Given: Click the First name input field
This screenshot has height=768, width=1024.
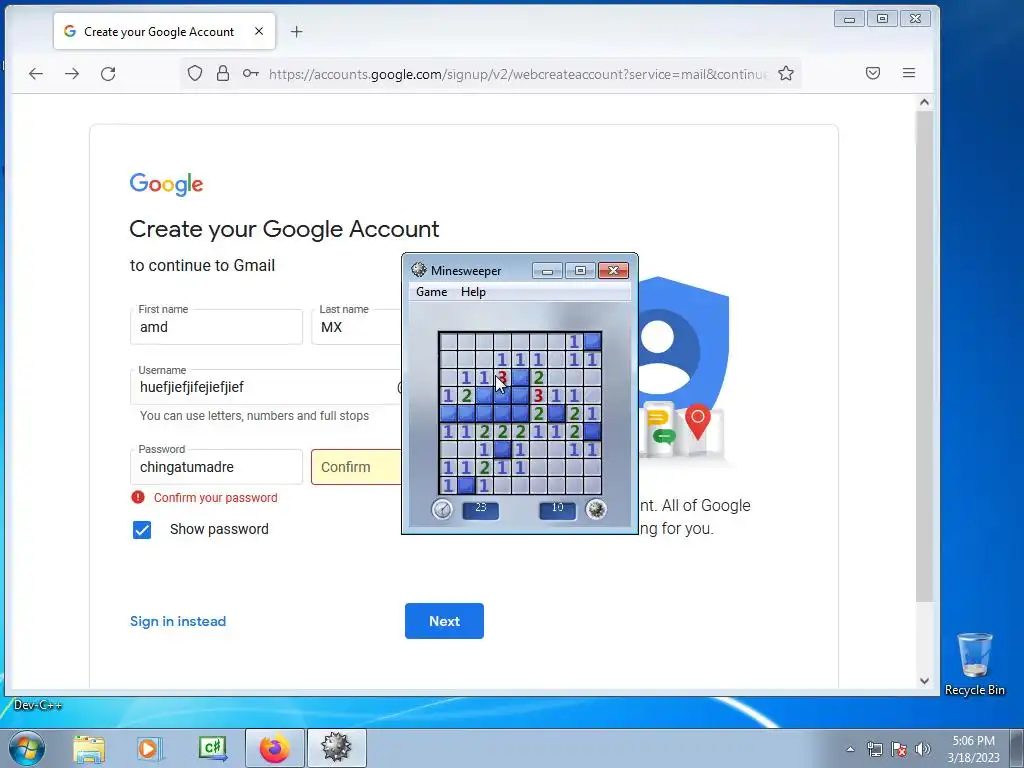Looking at the screenshot, I should [216, 327].
